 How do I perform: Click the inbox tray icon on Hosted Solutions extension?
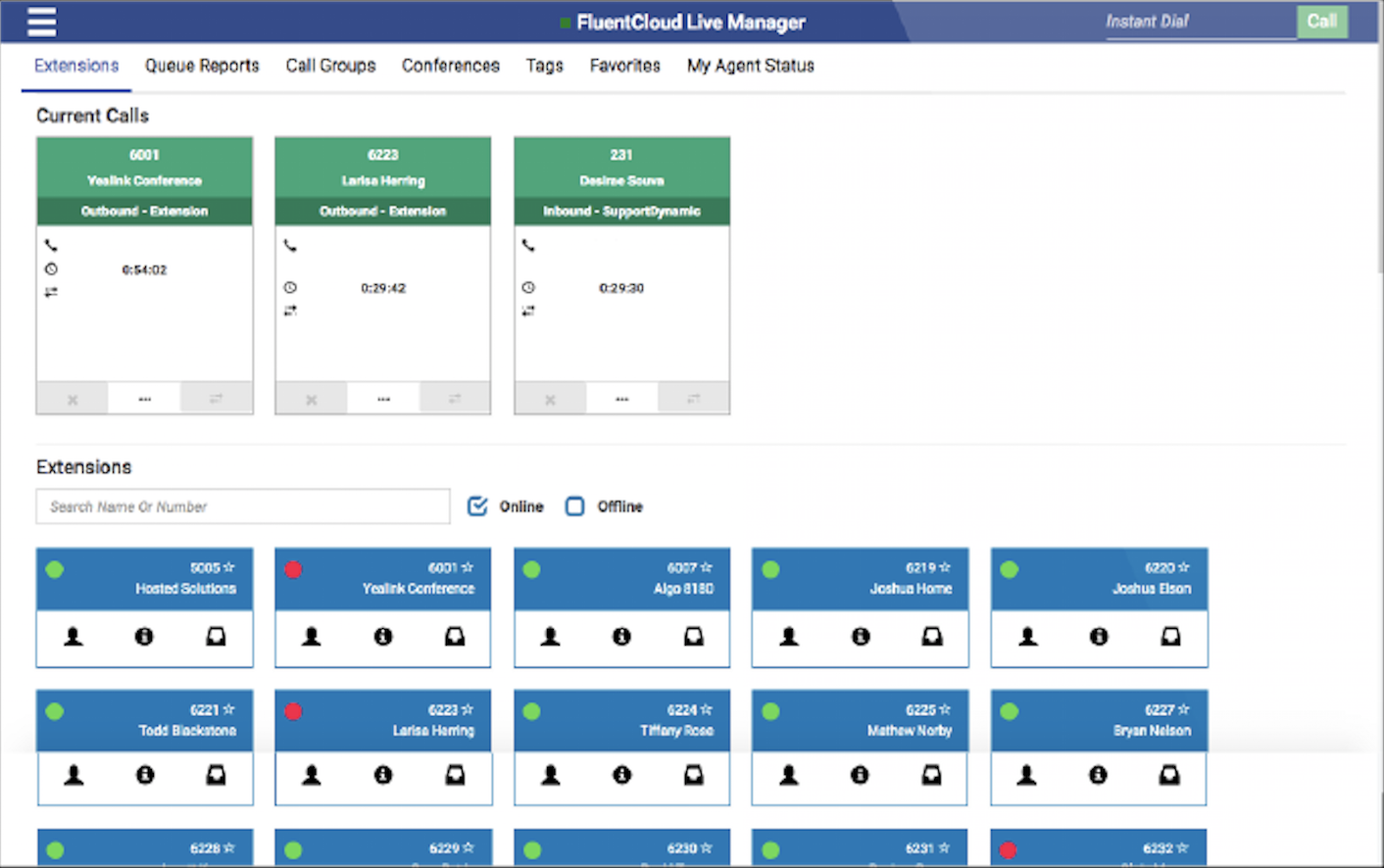[x=216, y=637]
